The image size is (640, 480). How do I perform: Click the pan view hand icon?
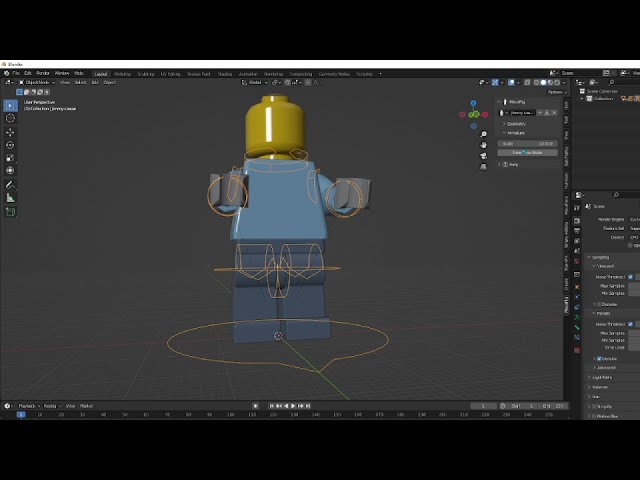pos(484,145)
